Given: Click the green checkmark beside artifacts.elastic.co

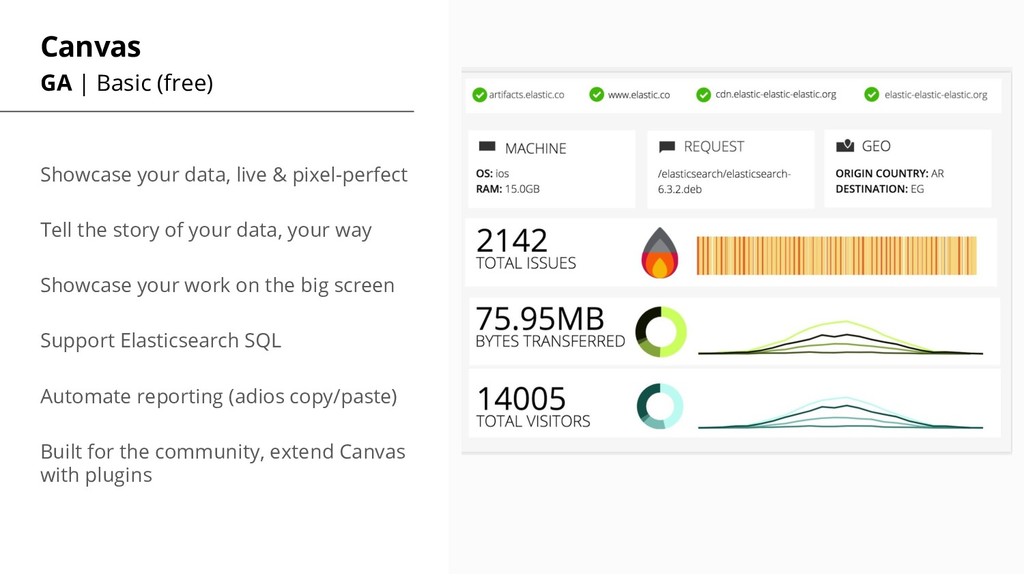Looking at the screenshot, I should tap(479, 95).
